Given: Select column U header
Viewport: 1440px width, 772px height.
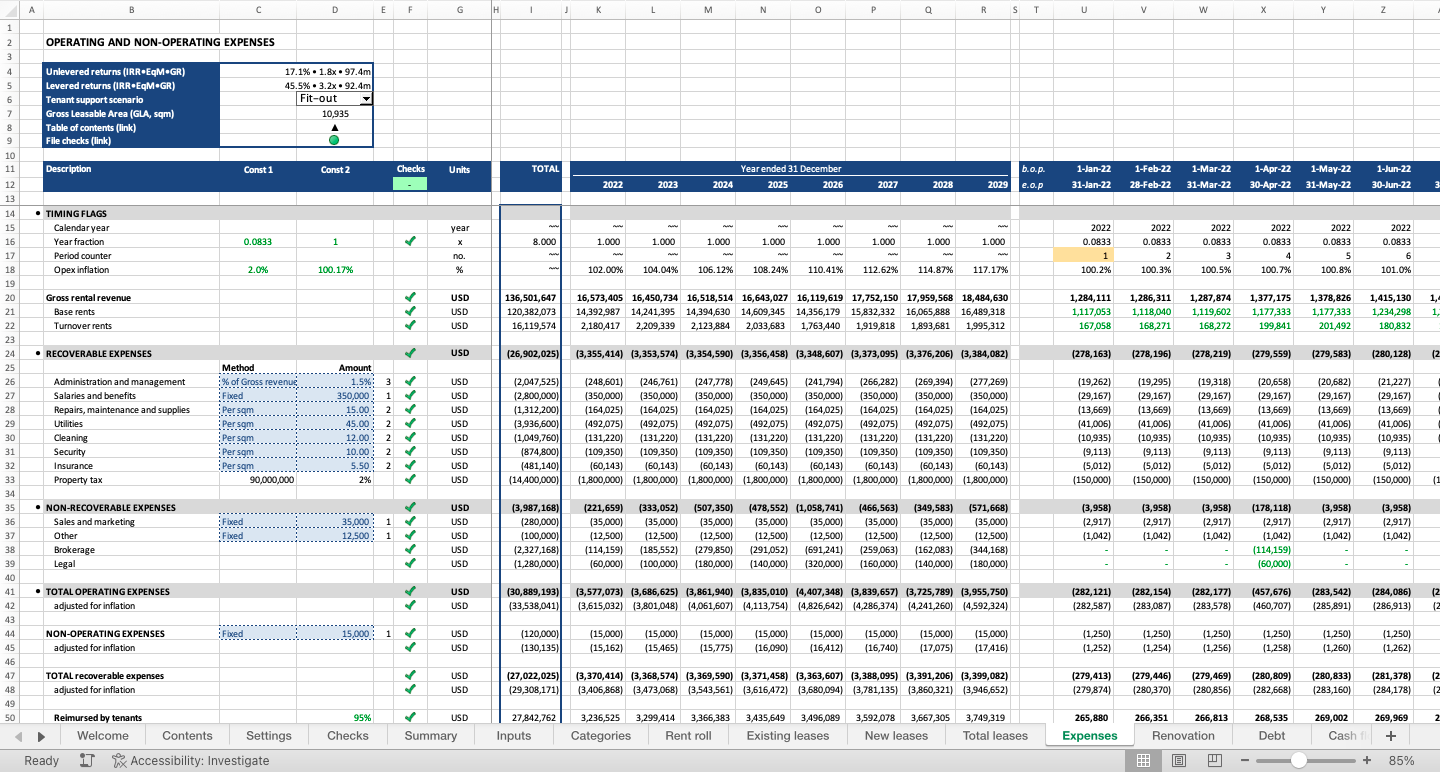Looking at the screenshot, I should pos(1085,10).
